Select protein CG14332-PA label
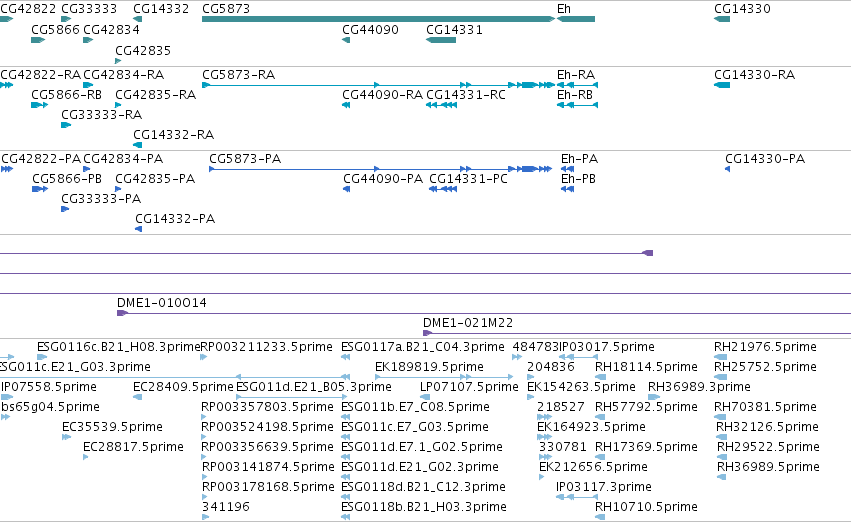This screenshot has height=522, width=851. point(175,219)
